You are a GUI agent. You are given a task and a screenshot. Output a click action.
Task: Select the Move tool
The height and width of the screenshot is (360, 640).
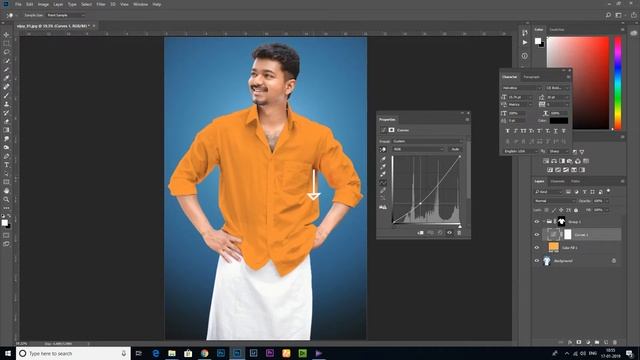pyautogui.click(x=6, y=35)
